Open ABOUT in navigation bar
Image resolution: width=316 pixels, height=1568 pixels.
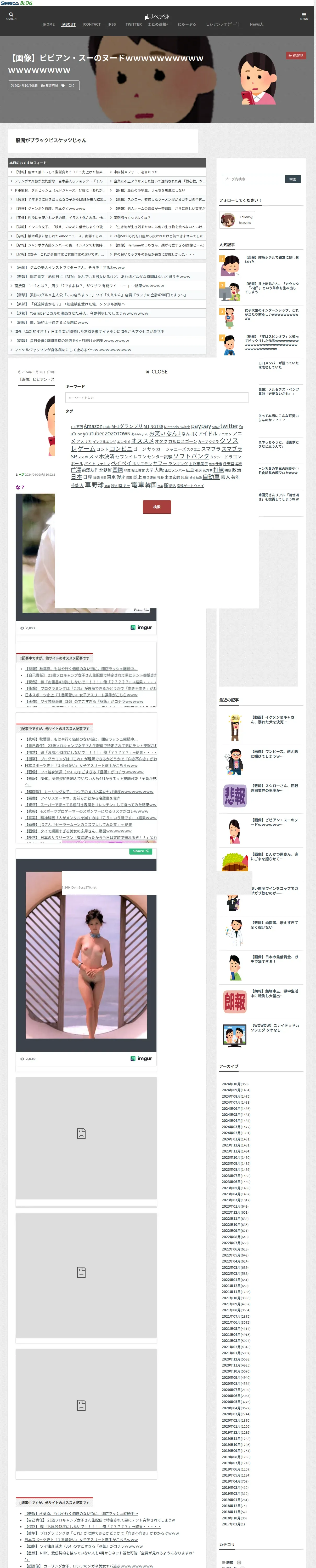(x=69, y=24)
